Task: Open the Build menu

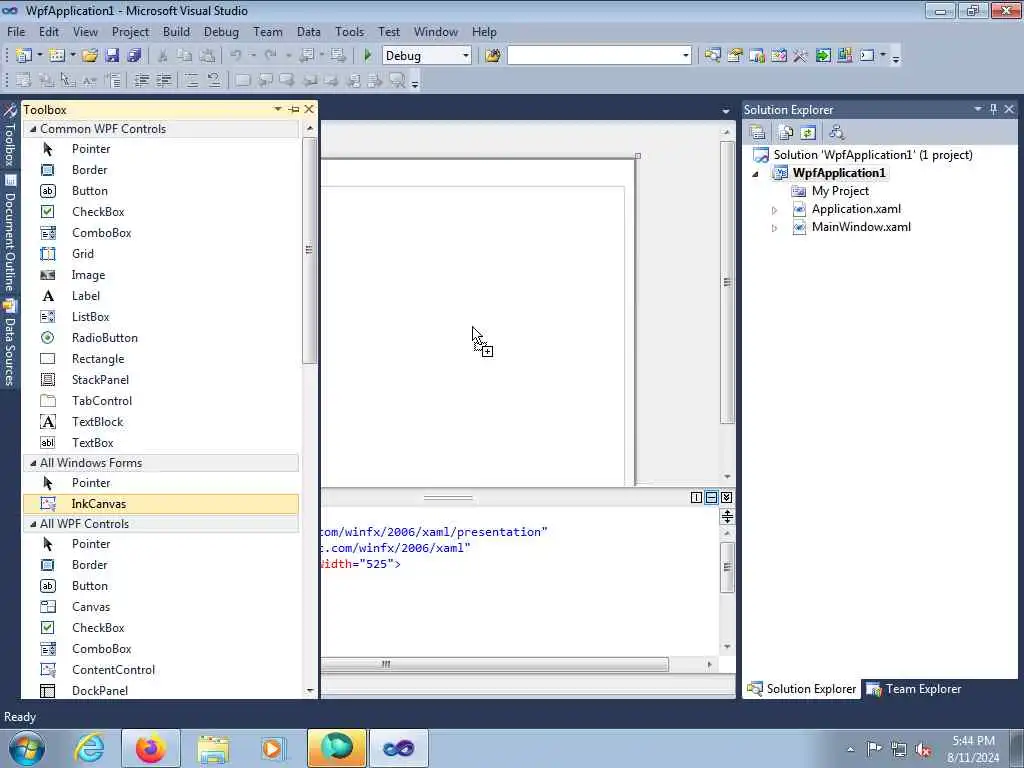Action: pos(176,31)
